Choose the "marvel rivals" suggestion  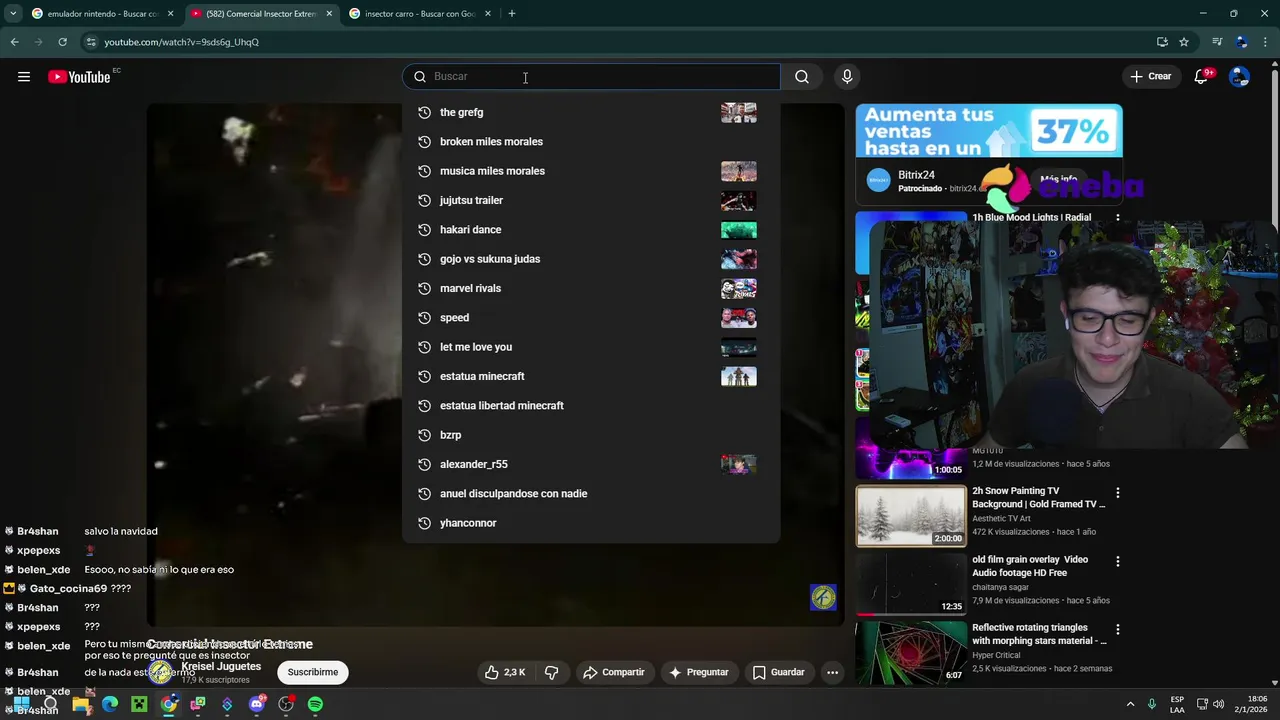[591, 288]
